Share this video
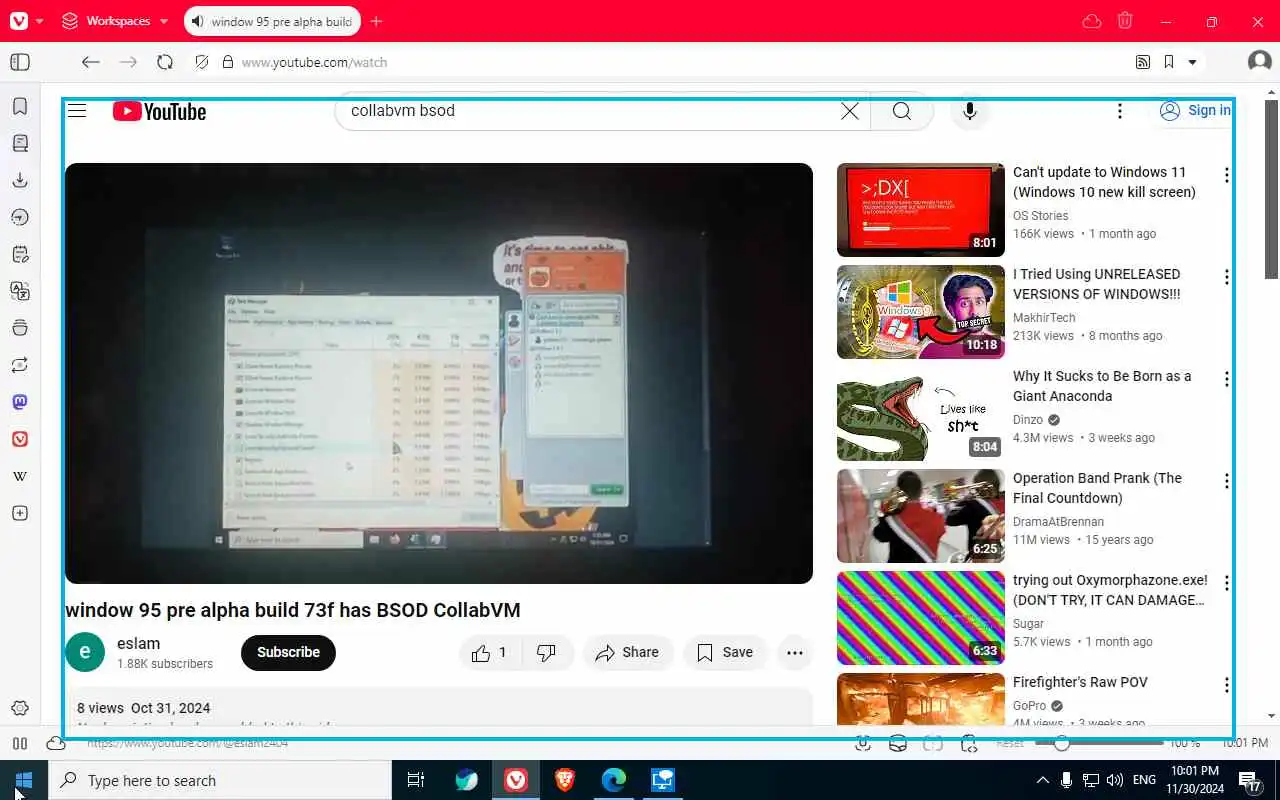1280x800 pixels. (627, 652)
